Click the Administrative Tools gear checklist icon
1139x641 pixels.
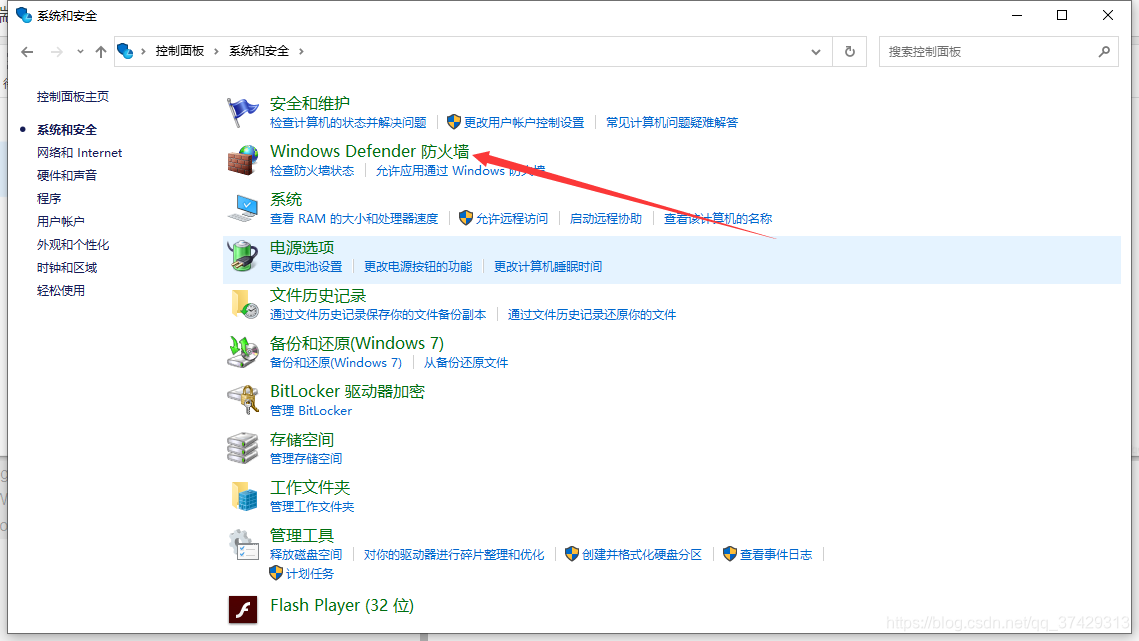coord(243,545)
